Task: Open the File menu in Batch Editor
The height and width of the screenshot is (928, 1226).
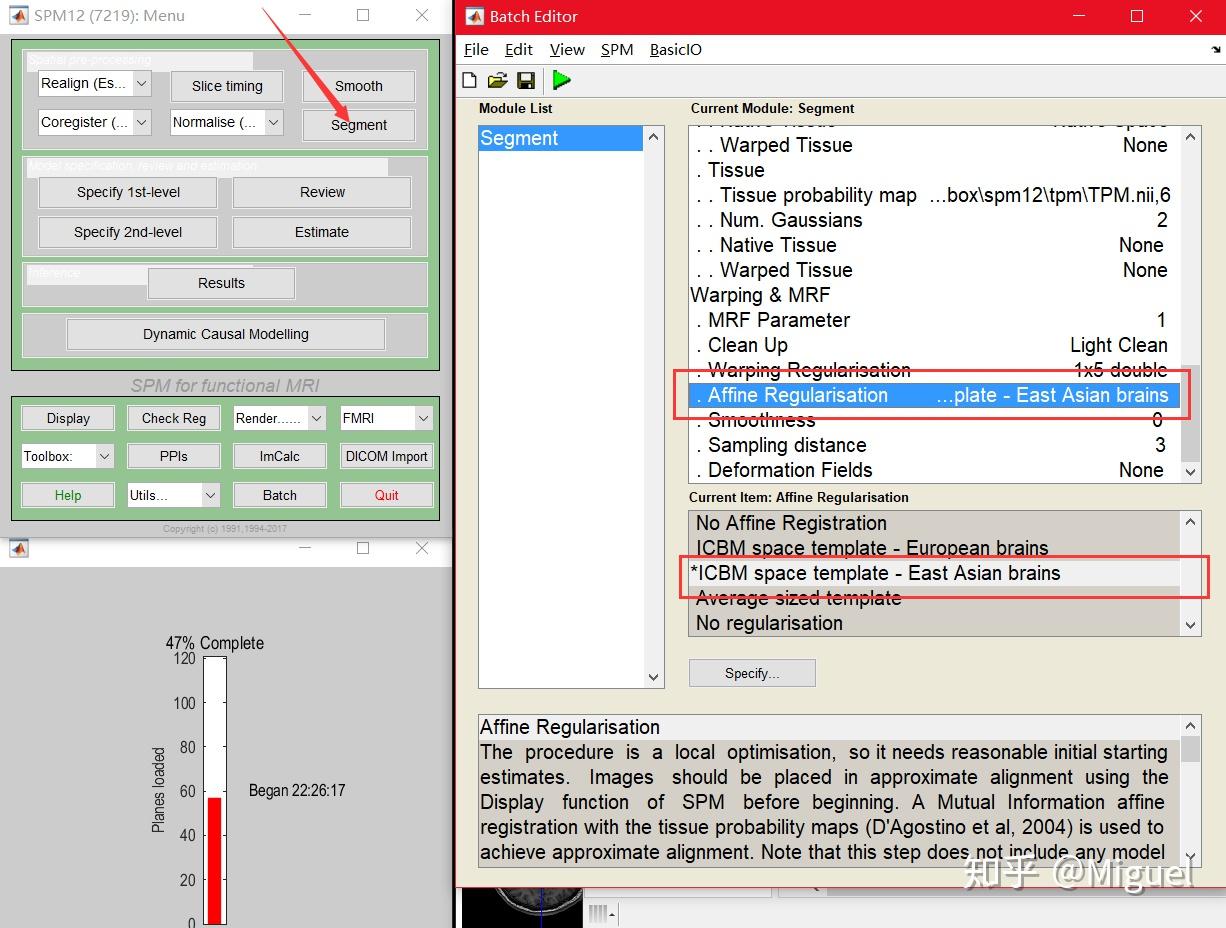Action: click(x=476, y=50)
